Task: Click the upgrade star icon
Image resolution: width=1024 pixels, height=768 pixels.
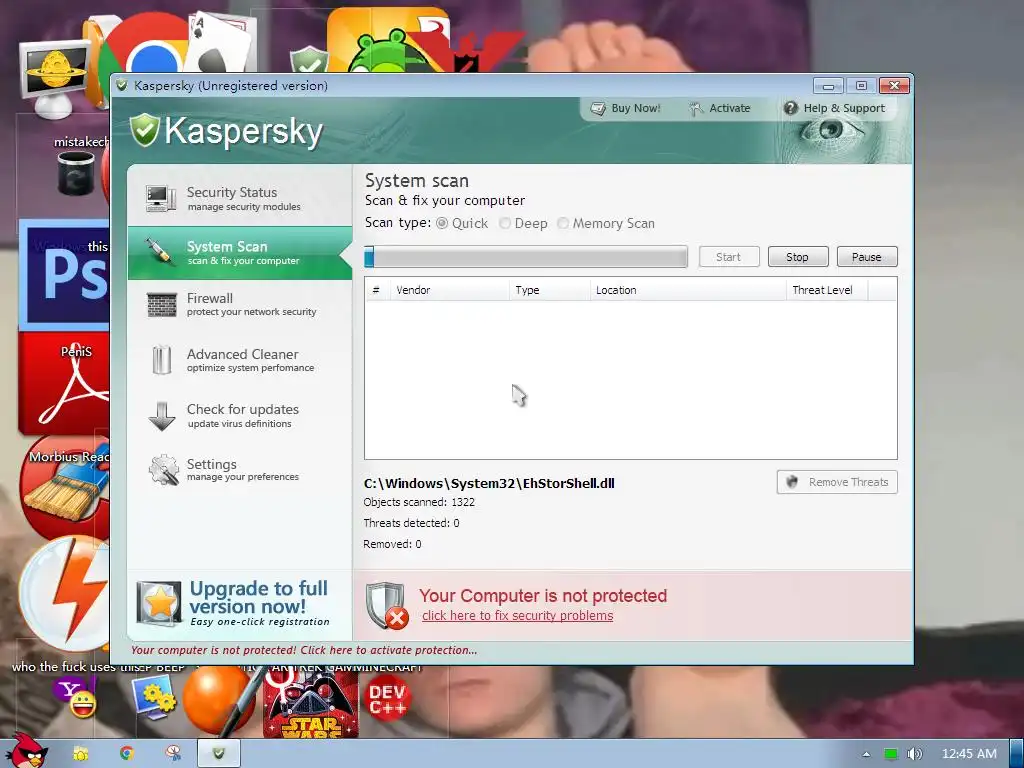Action: pos(159,603)
